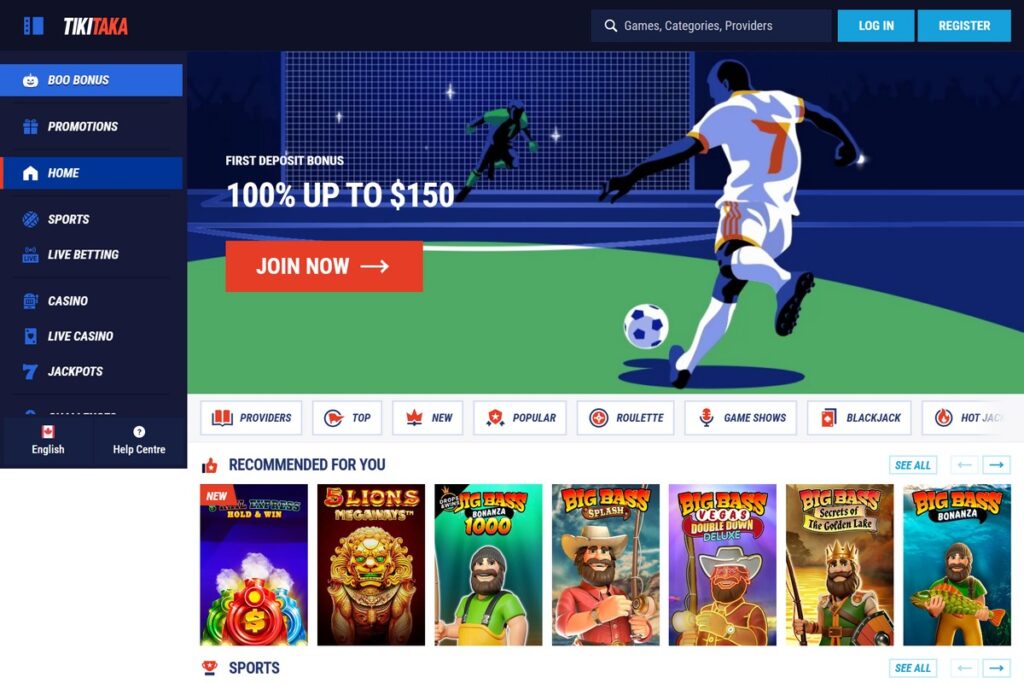
Task: Click See All for Sports section
Action: point(913,668)
